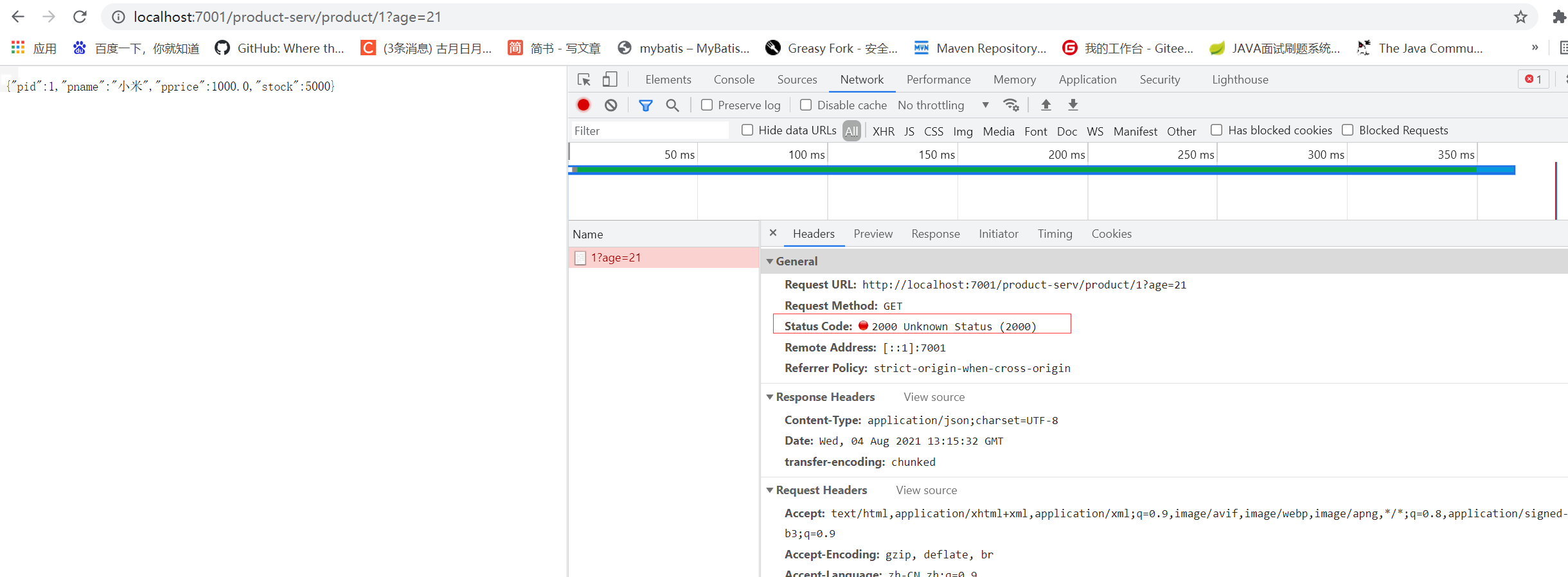This screenshot has width=1568, height=577.
Task: Show the Timing tab of the request
Action: 1055,234
